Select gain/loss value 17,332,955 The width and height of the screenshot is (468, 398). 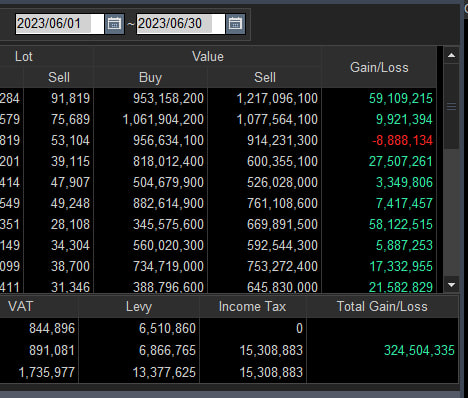coord(401,266)
